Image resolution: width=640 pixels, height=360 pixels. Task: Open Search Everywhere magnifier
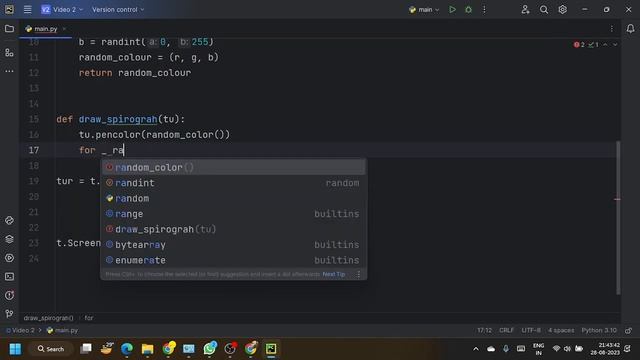pyautogui.click(x=544, y=9)
